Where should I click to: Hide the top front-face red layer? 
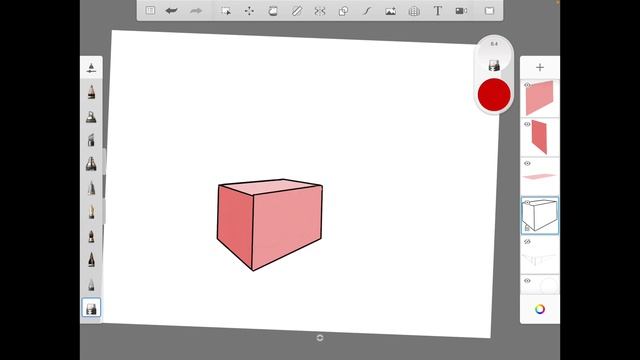click(527, 85)
